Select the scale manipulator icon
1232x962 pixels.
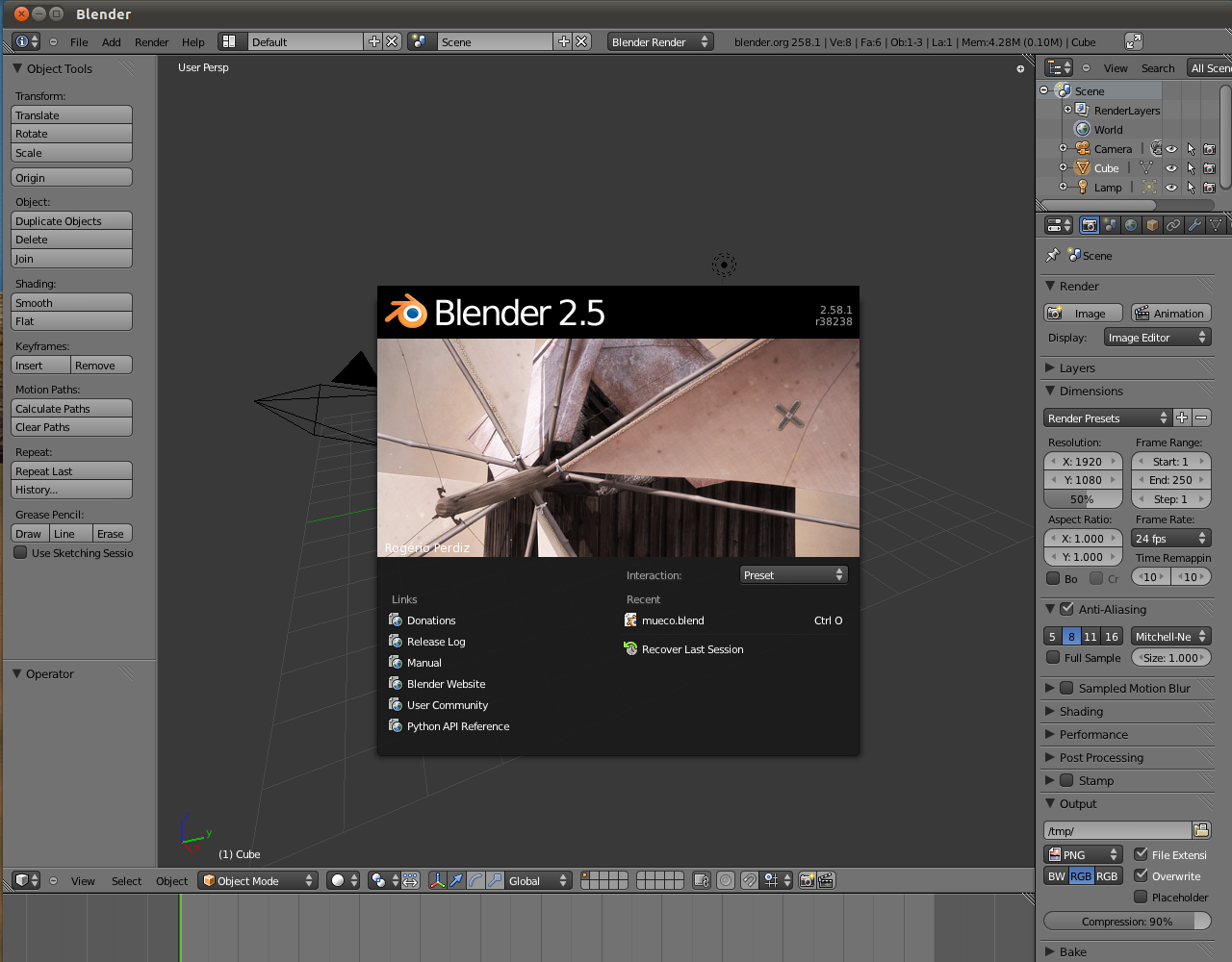(x=495, y=880)
